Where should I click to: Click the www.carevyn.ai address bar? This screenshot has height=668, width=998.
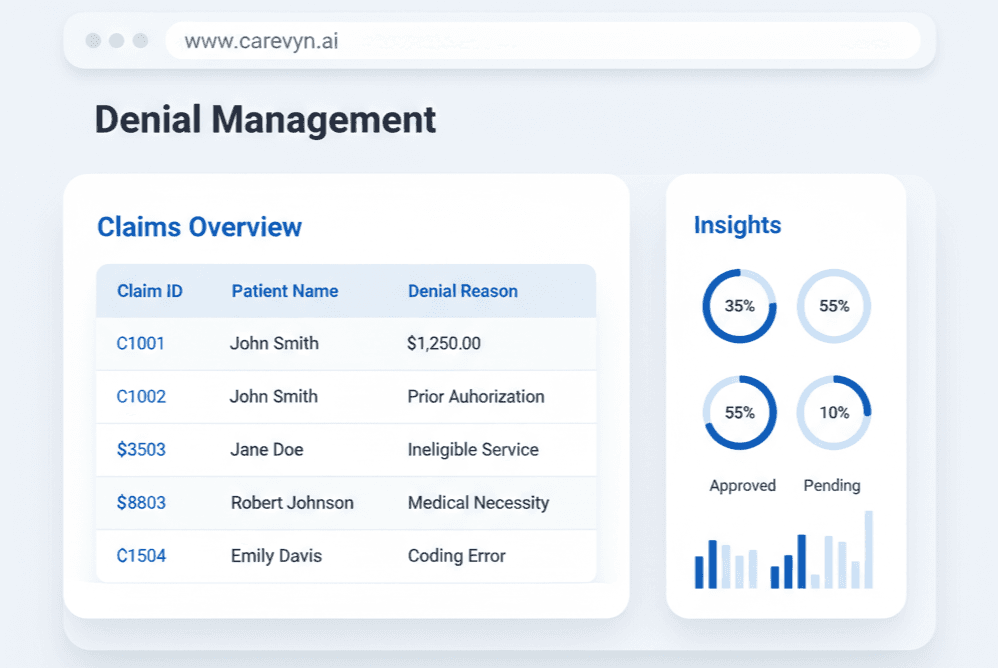click(540, 41)
